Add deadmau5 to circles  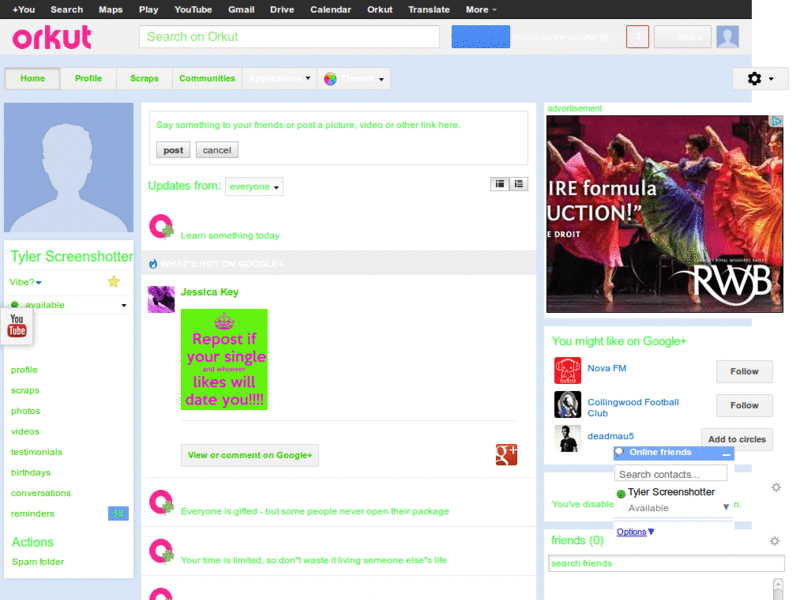[737, 439]
